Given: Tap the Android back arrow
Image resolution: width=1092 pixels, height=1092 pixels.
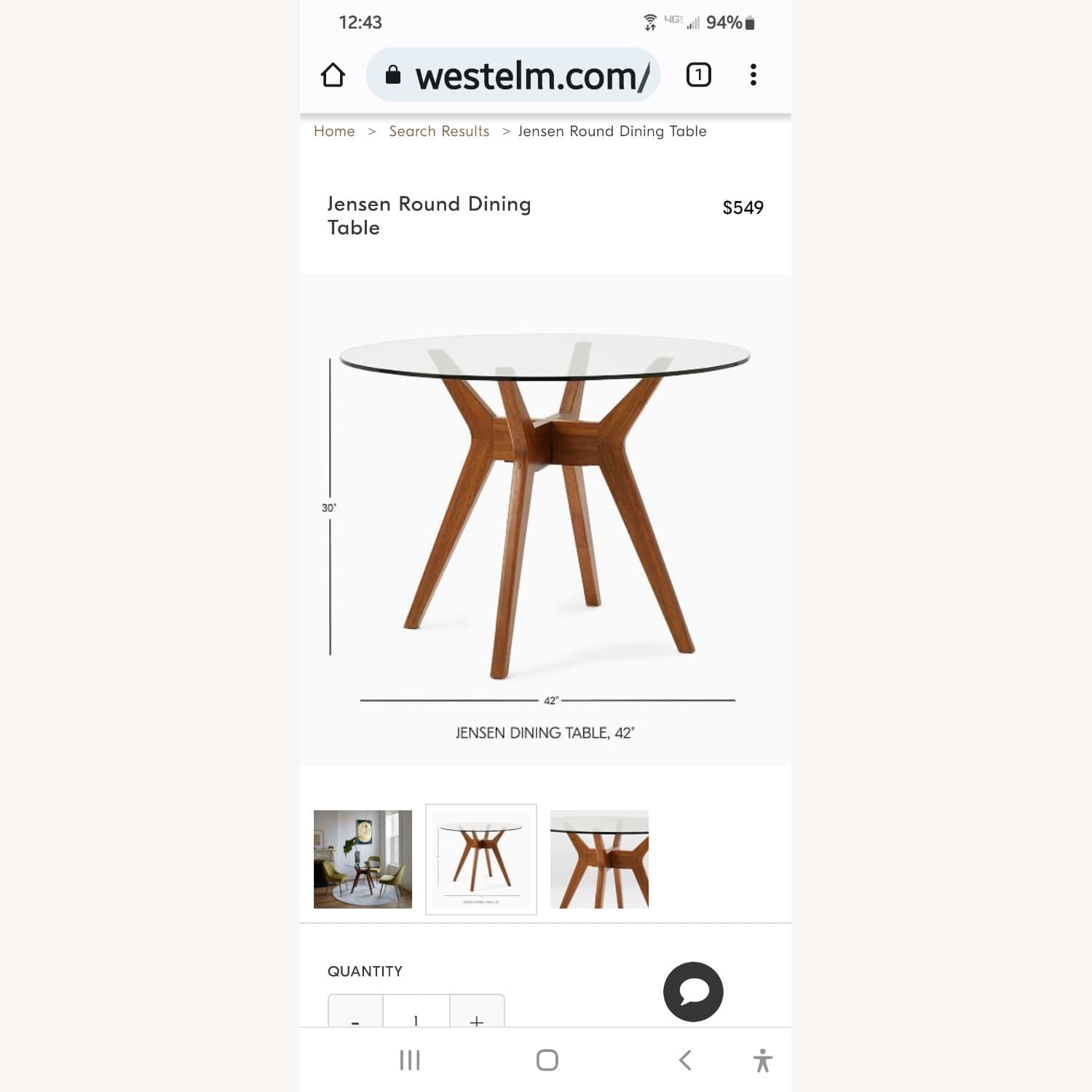Looking at the screenshot, I should click(684, 1060).
